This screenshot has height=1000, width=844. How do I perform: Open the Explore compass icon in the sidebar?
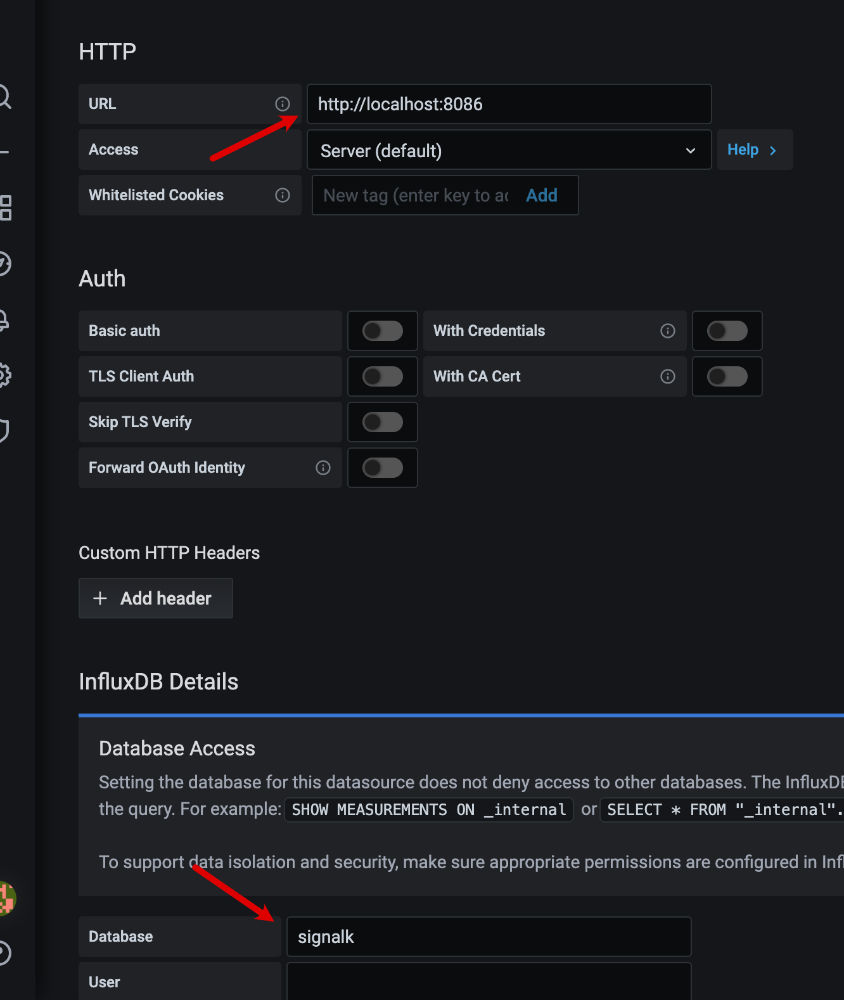(x=4, y=264)
